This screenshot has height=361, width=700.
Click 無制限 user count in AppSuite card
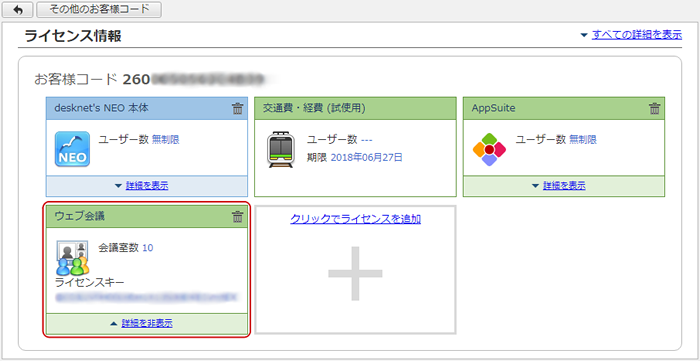583,140
